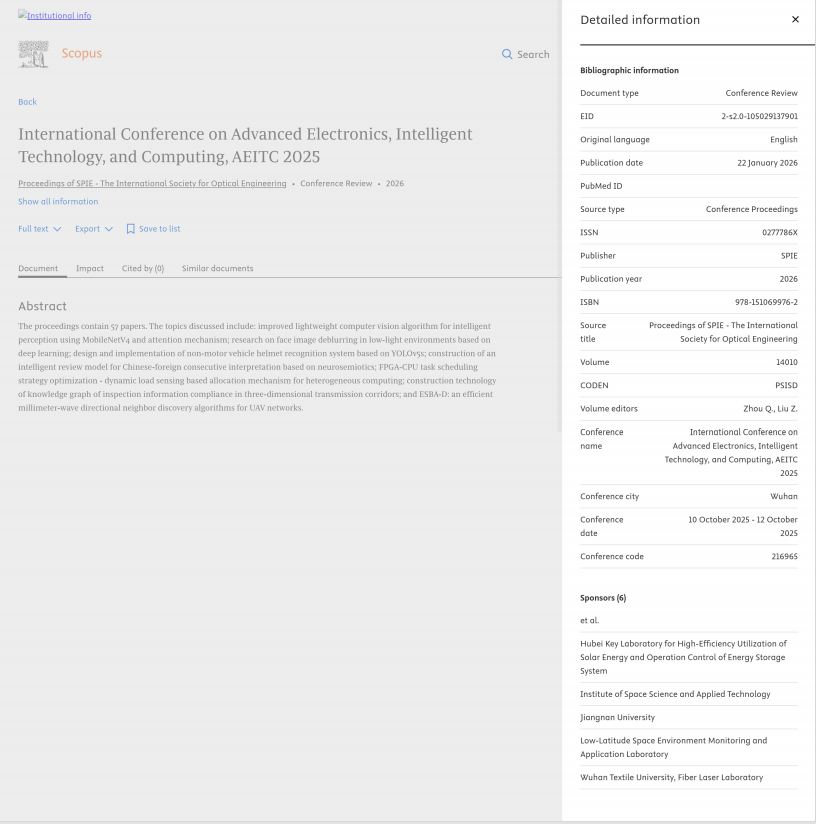Click the Save to list text
The width and height of the screenshot is (816, 824).
tap(159, 229)
